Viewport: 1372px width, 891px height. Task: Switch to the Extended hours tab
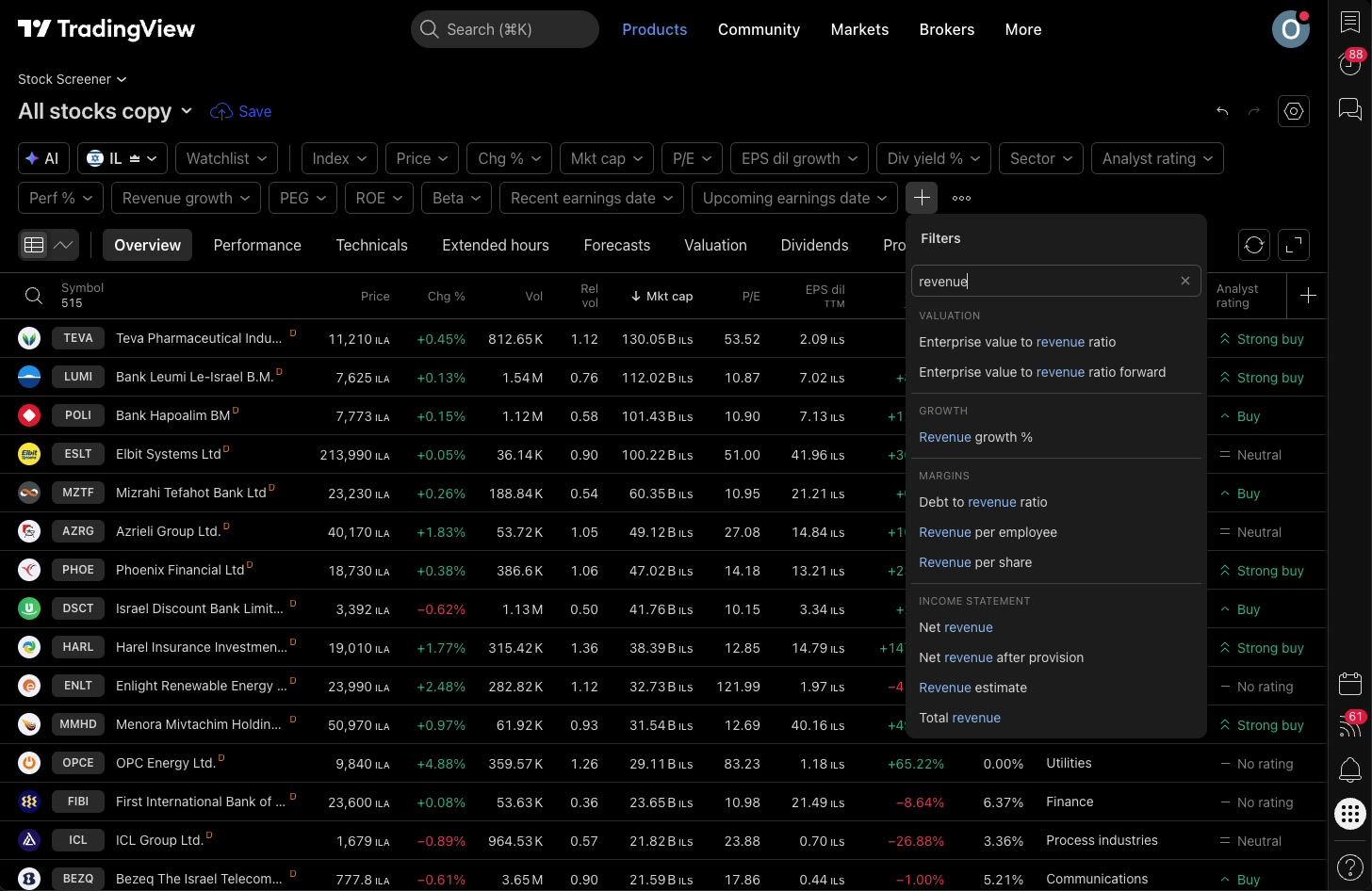click(496, 245)
